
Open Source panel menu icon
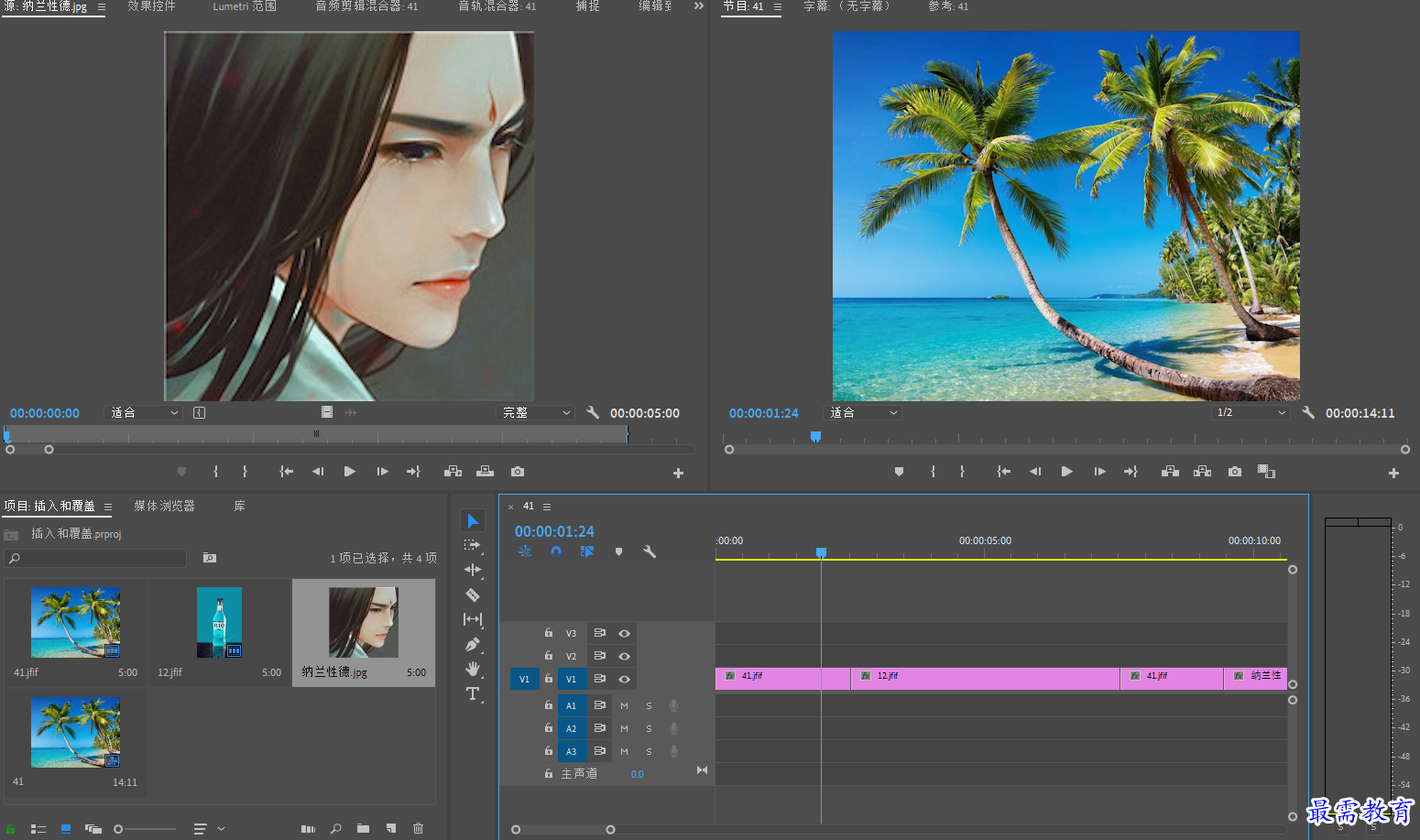tap(102, 7)
